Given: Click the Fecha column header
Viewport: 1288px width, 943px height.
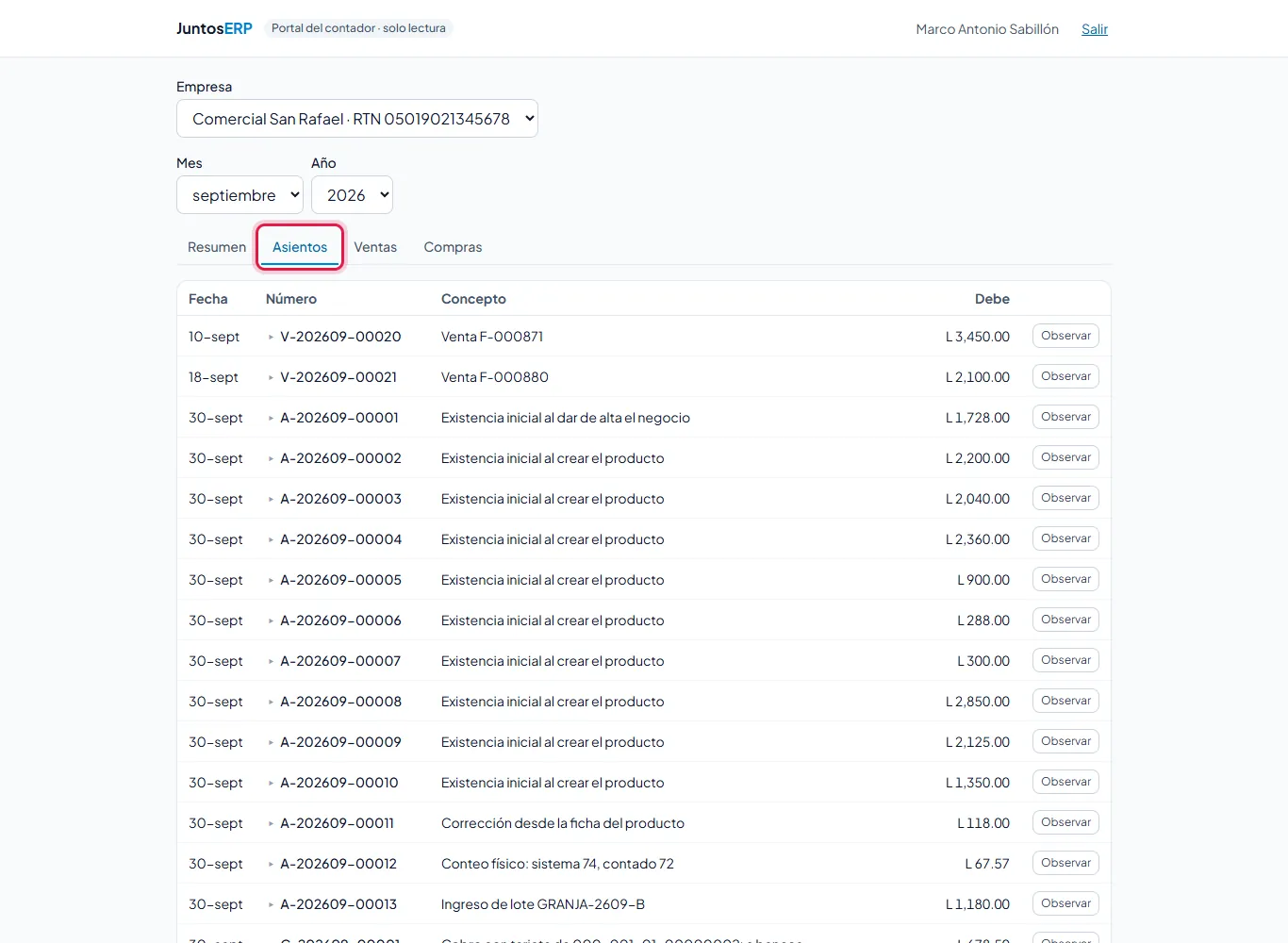Looking at the screenshot, I should point(208,299).
